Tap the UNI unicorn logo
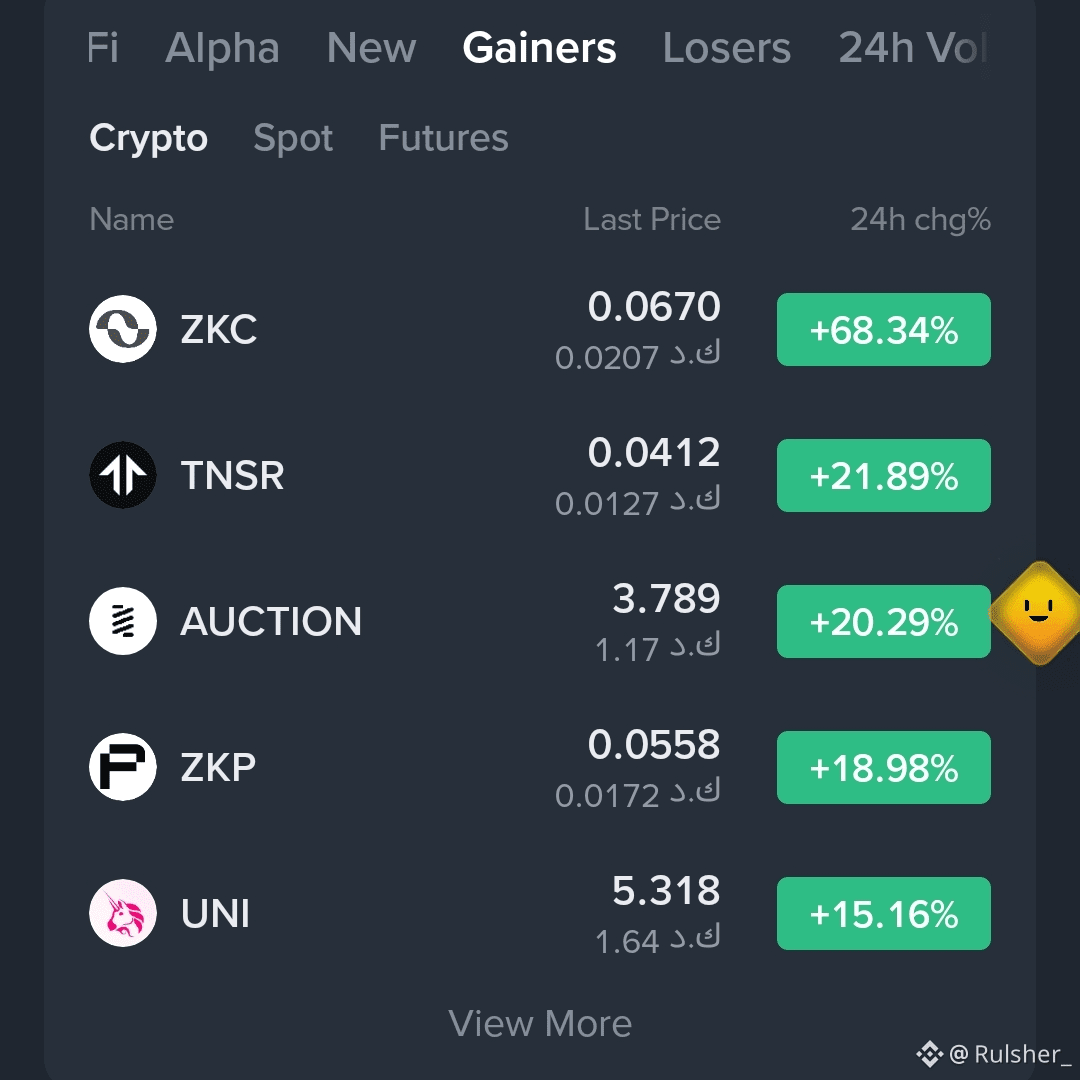This screenshot has height=1080, width=1080. [123, 913]
